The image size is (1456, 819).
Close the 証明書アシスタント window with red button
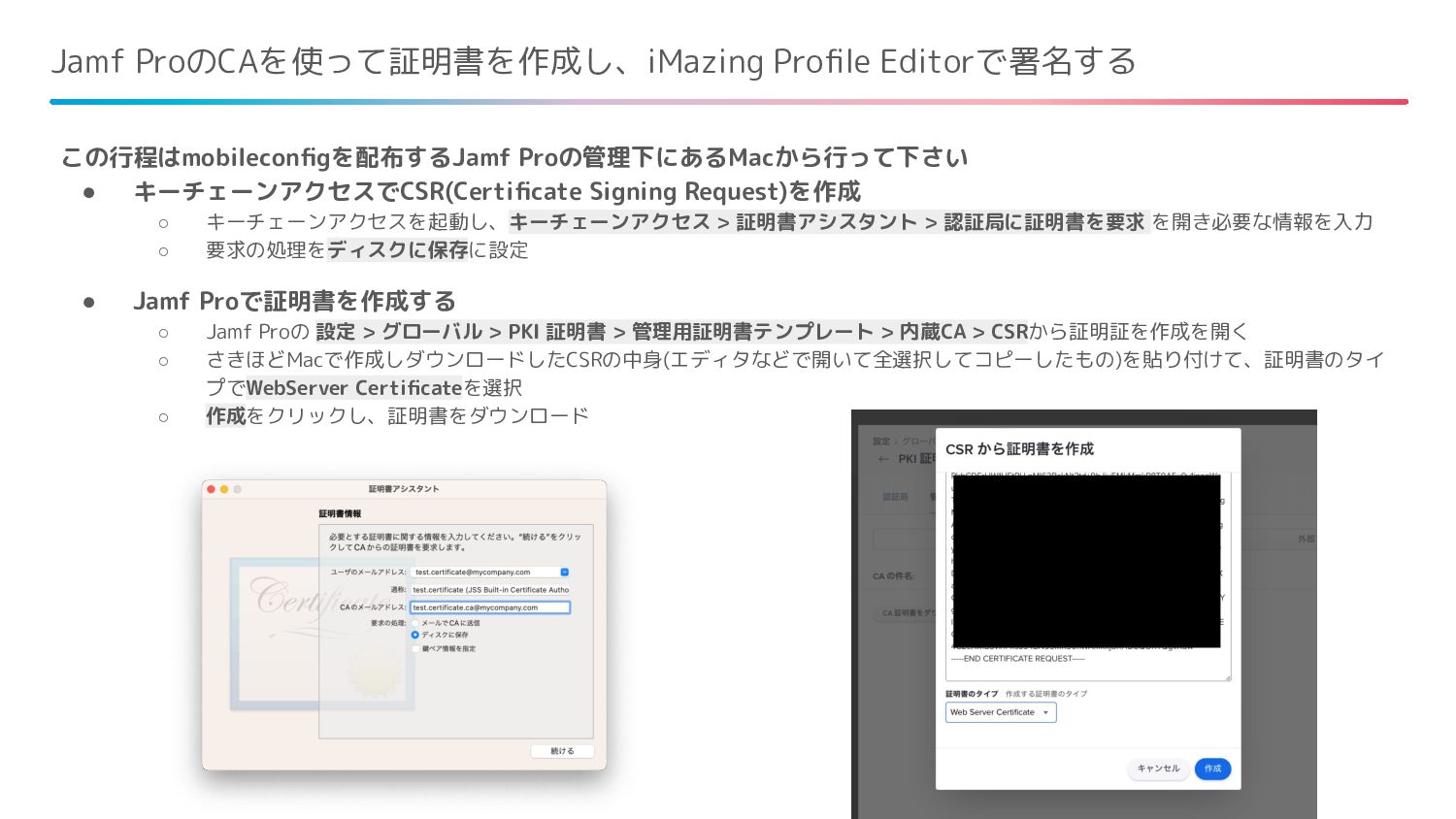pyautogui.click(x=212, y=489)
